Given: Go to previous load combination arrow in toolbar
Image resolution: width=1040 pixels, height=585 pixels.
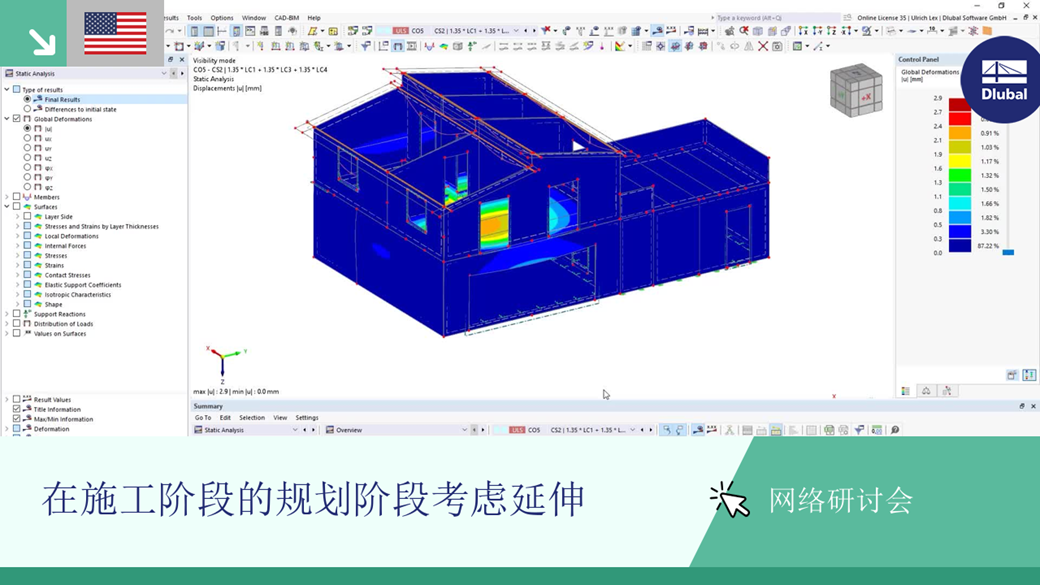Looking at the screenshot, I should 526,31.
